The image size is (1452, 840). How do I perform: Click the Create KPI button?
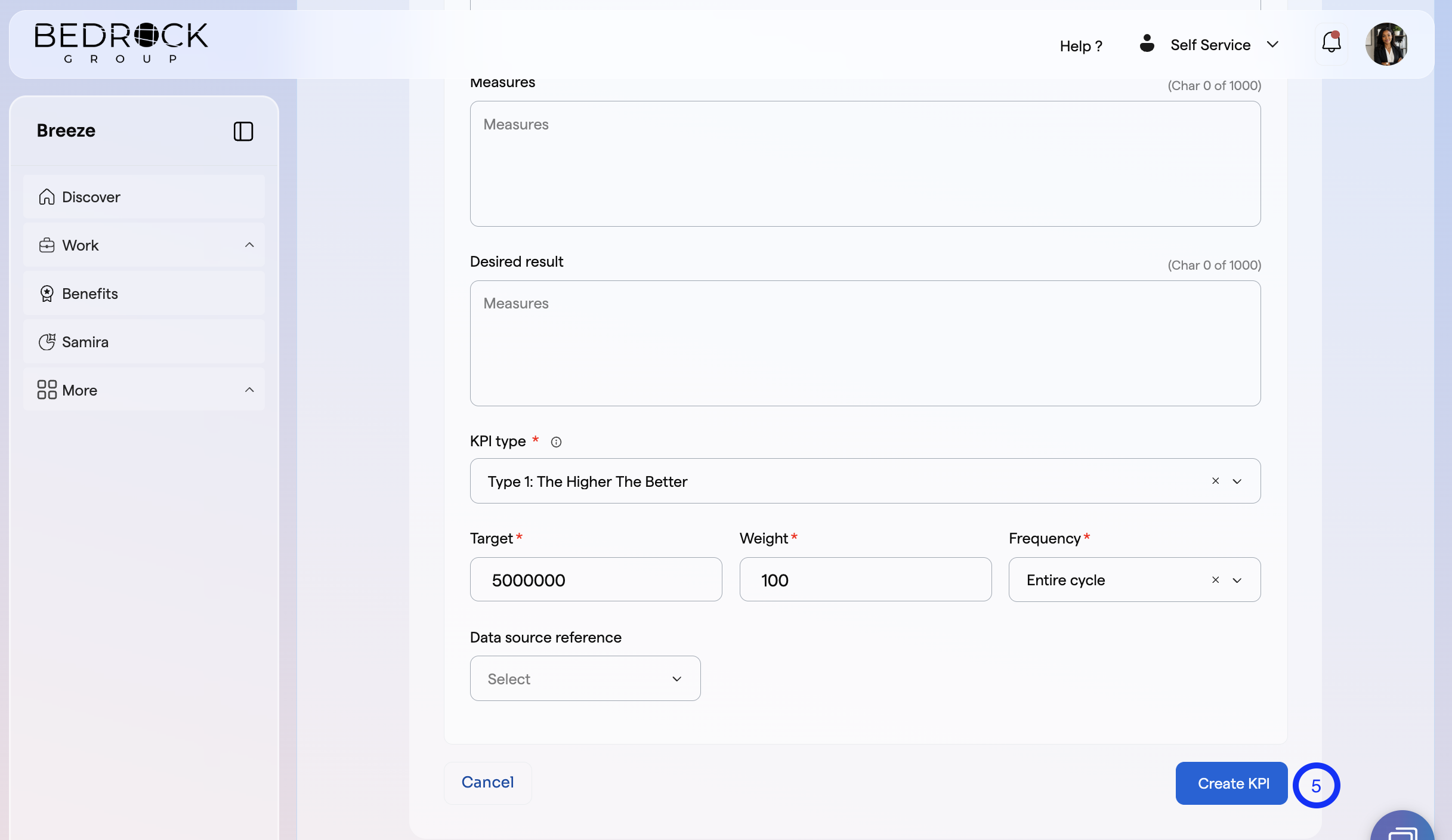pos(1231,783)
